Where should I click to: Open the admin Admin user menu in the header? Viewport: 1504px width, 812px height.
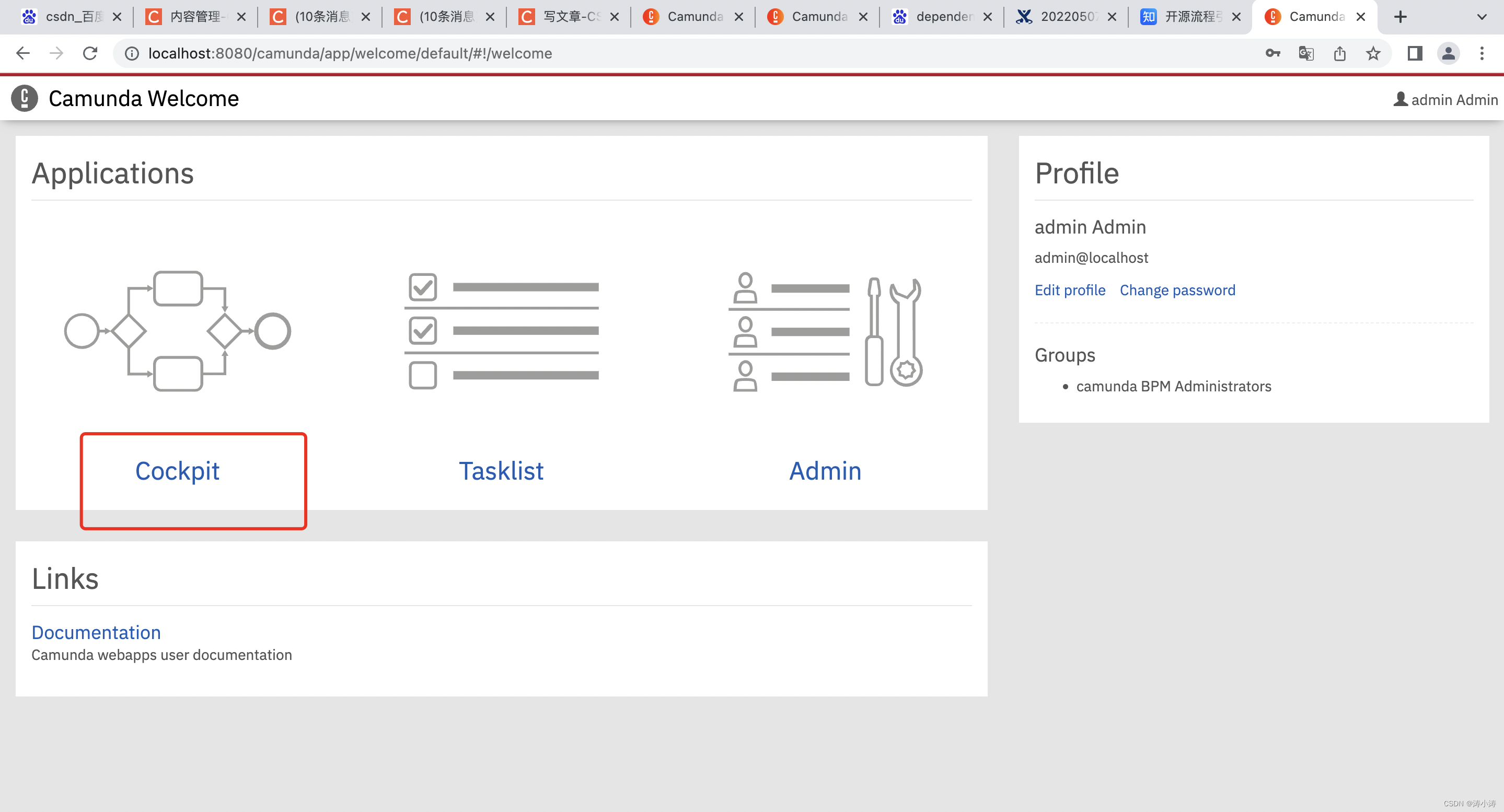tap(1445, 100)
